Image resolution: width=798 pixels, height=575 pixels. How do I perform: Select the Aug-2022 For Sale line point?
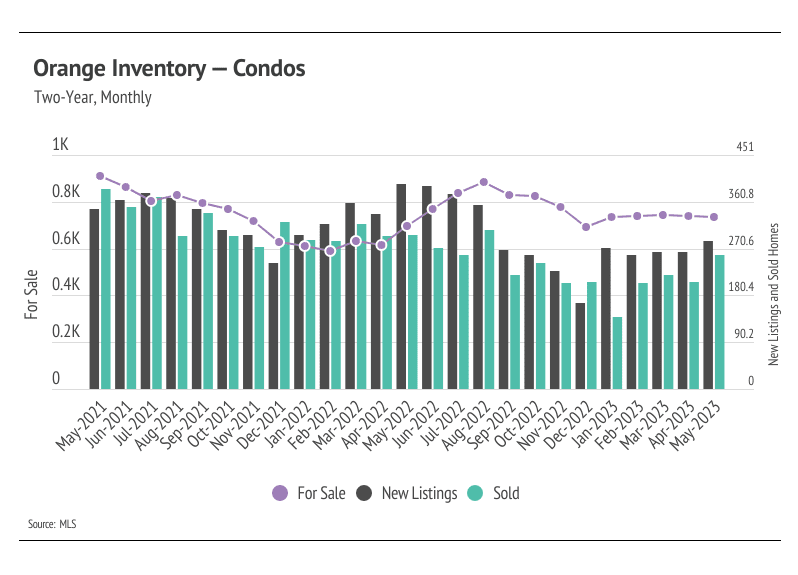[484, 182]
